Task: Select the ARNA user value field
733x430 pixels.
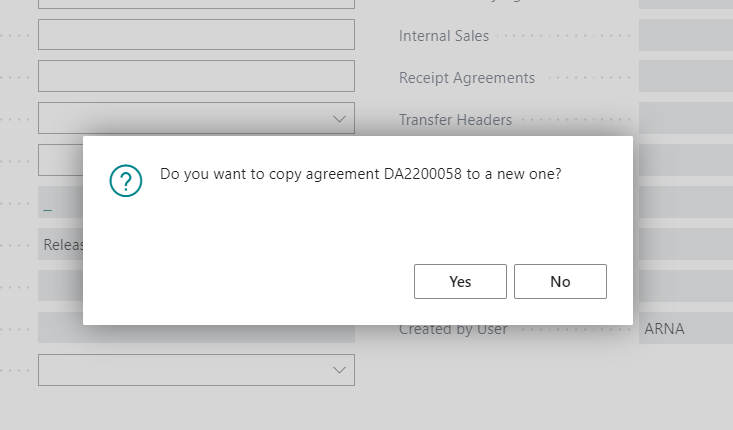Action: pos(685,329)
